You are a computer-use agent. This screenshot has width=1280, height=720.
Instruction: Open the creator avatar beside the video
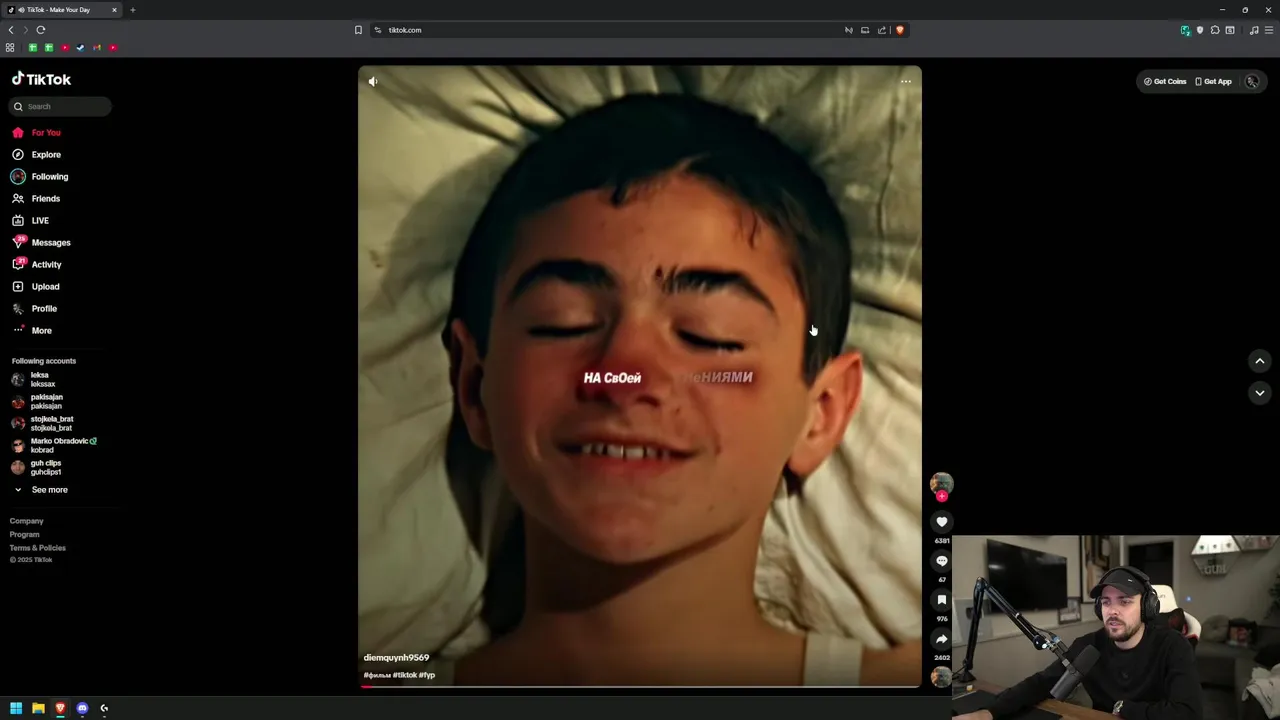coord(941,484)
